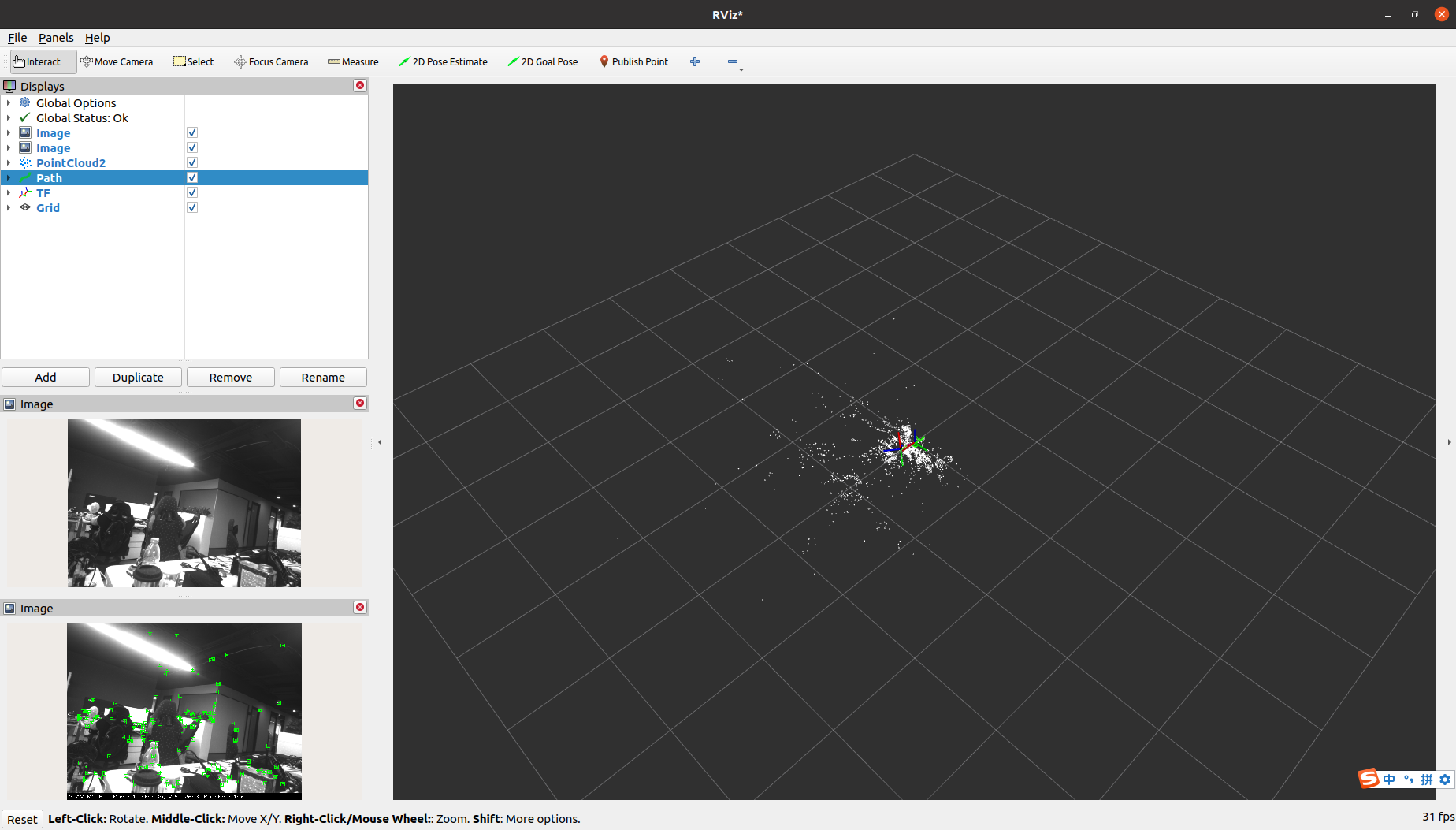This screenshot has height=830, width=1456.
Task: Expand the second Image display row
Action: (9, 147)
